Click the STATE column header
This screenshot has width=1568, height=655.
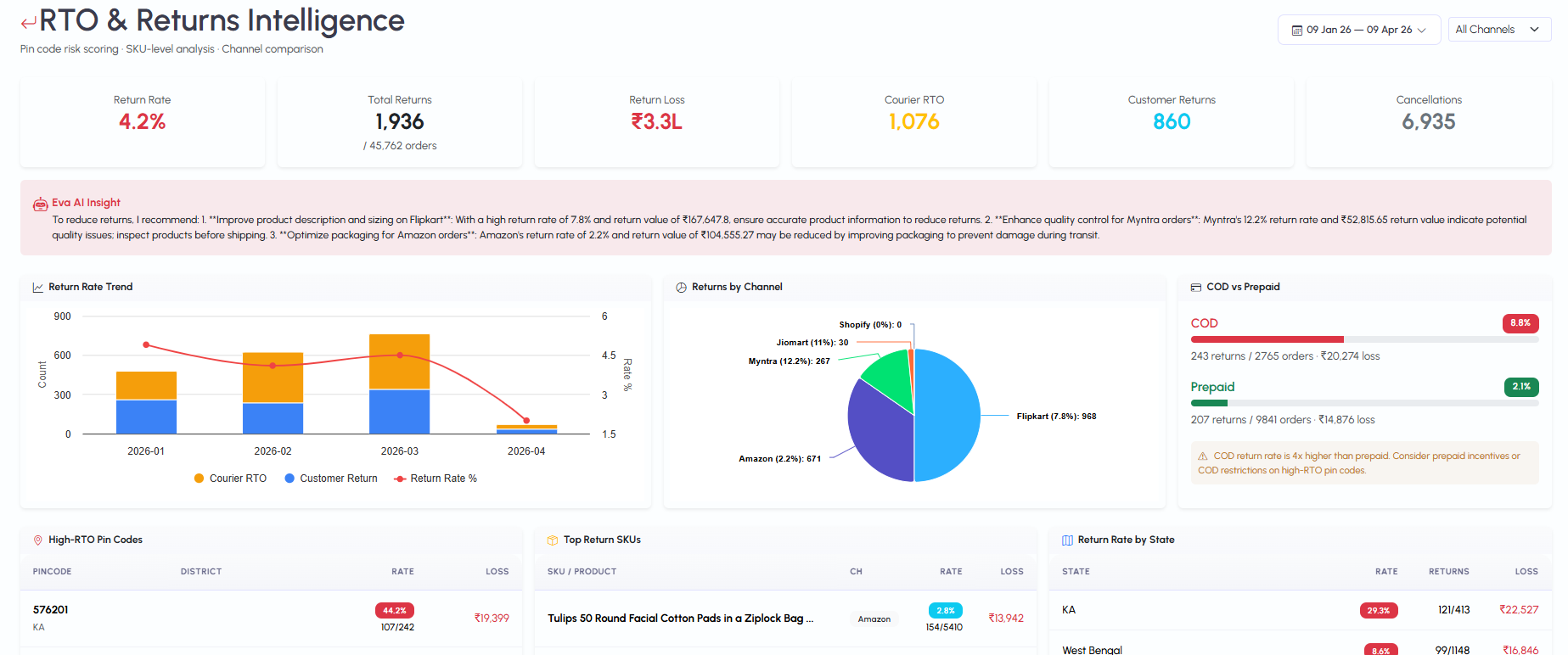tap(1076, 572)
